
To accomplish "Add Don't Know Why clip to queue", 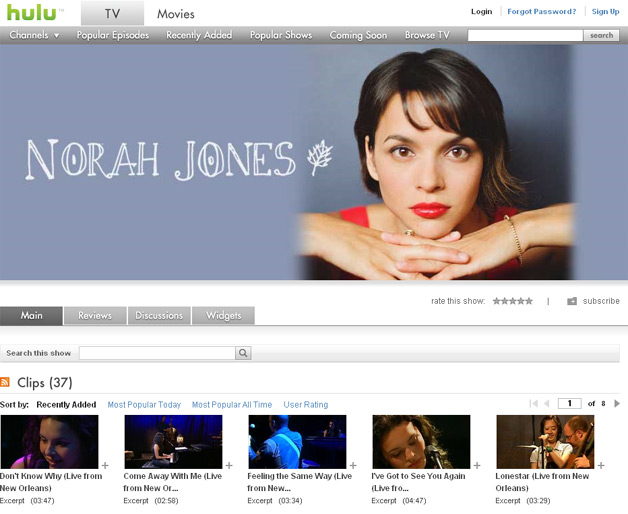I will [x=105, y=465].
